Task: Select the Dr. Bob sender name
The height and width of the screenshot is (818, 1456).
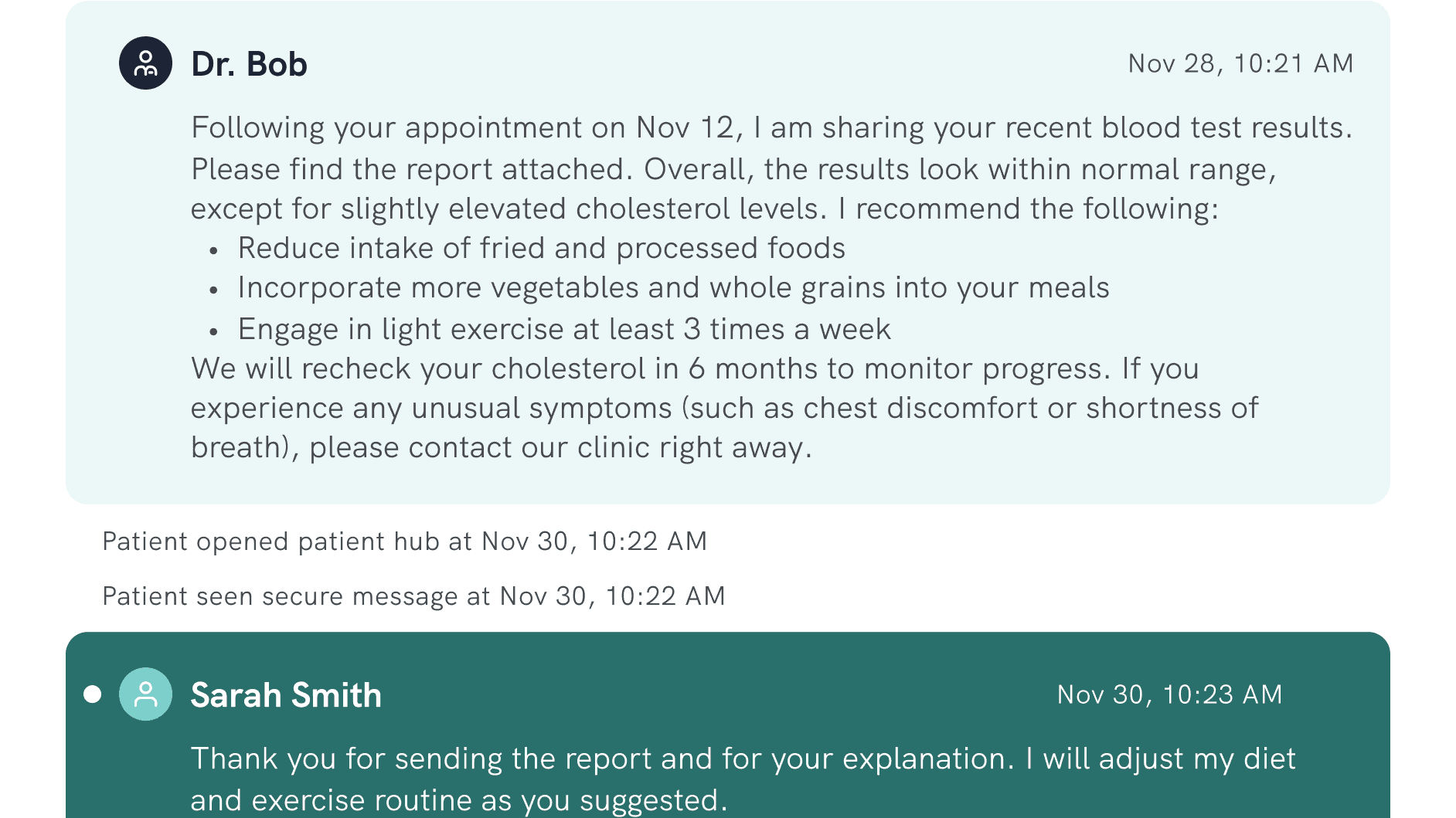Action: pyautogui.click(x=249, y=64)
